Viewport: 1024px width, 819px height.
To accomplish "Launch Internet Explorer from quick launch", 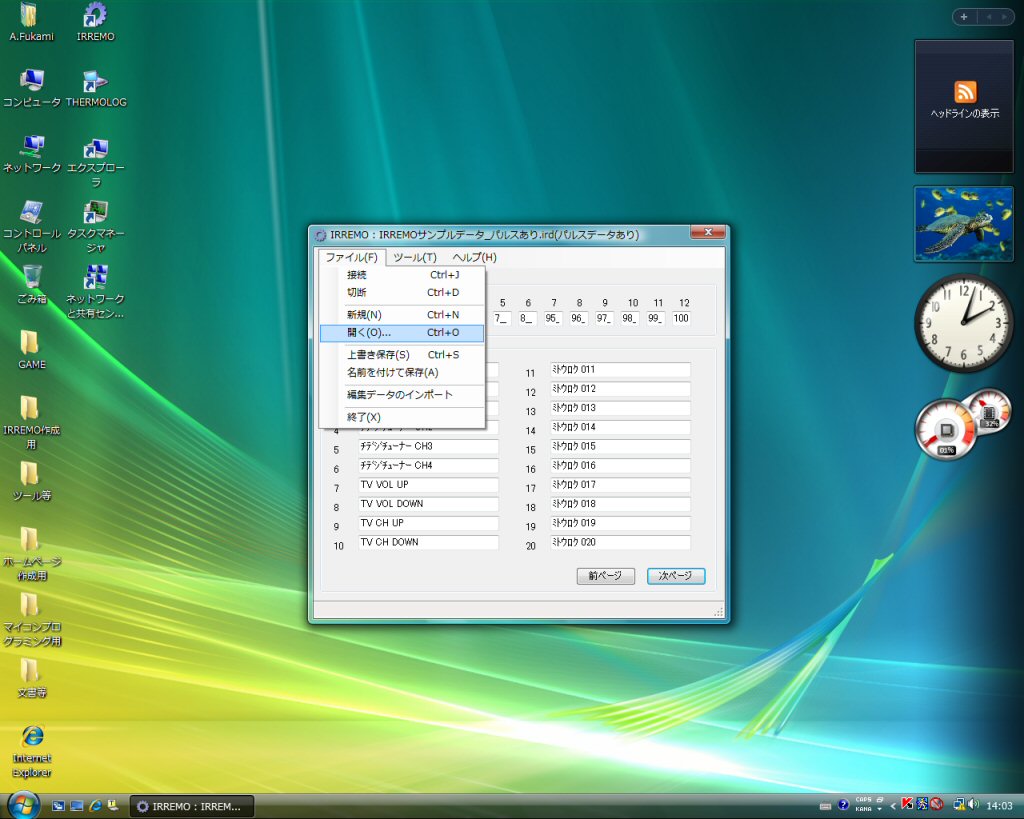I will 95,806.
